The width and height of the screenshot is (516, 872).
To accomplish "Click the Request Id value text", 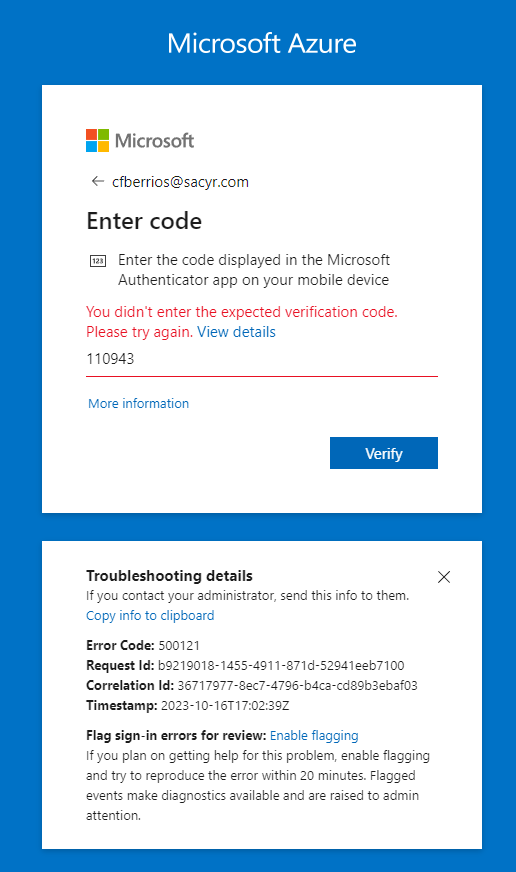I will coord(281,666).
